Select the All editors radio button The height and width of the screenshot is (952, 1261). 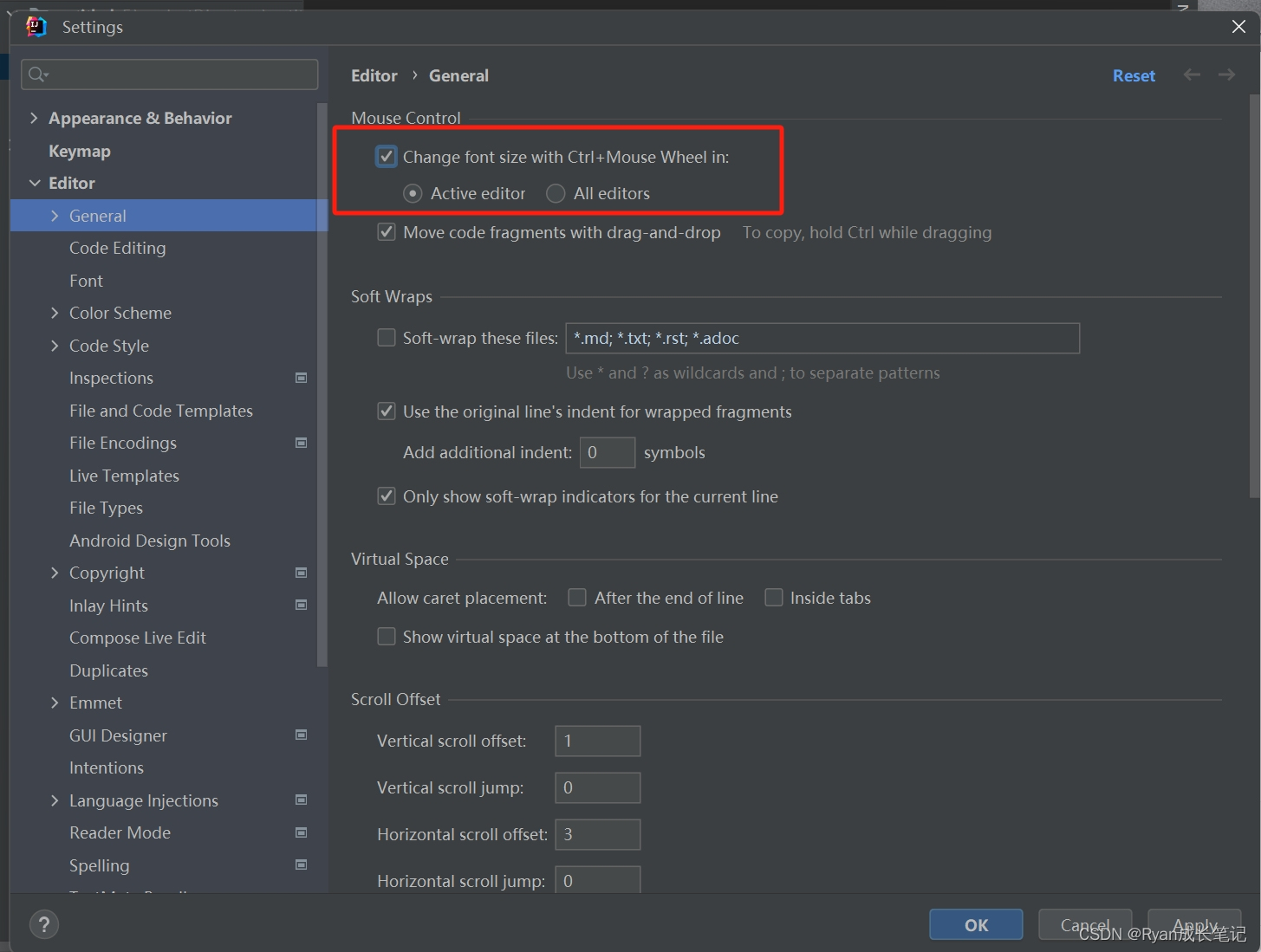coord(556,193)
